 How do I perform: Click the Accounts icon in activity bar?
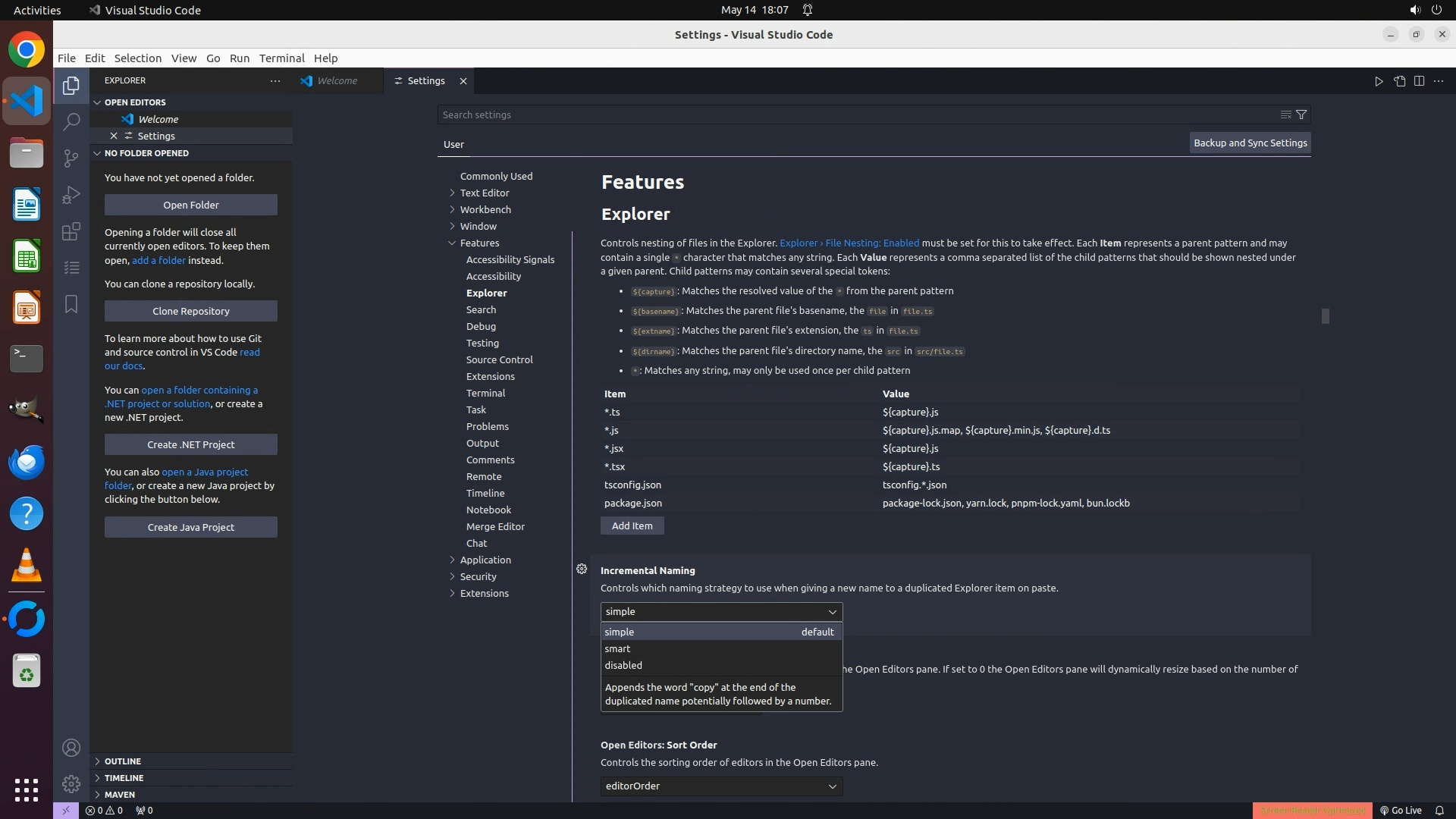(x=71, y=748)
